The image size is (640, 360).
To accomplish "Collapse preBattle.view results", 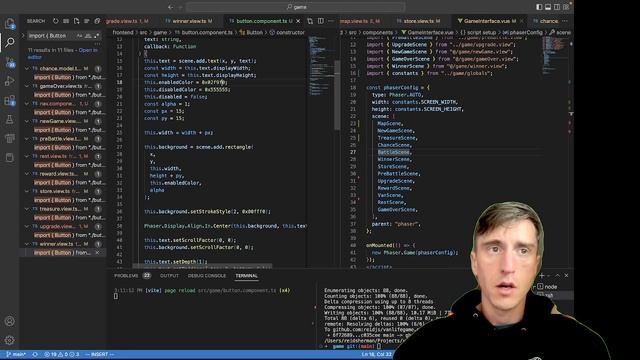I will [x=27, y=139].
